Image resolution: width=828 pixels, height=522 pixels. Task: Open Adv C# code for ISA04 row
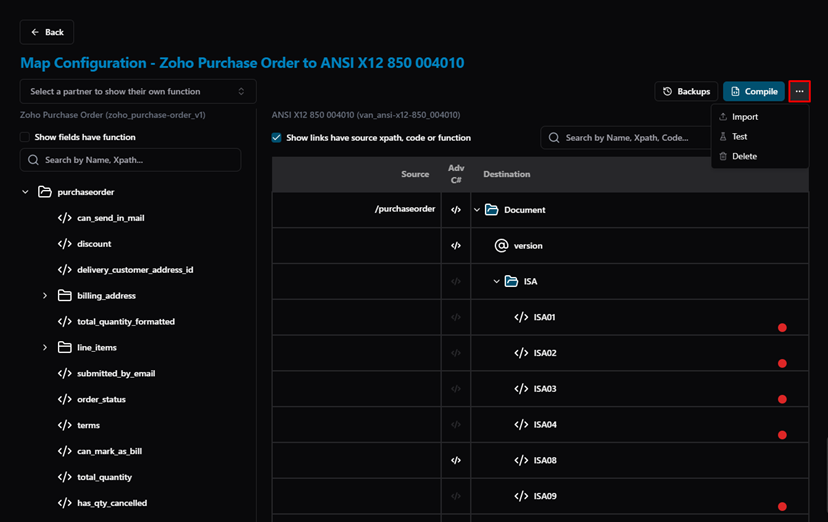456,425
